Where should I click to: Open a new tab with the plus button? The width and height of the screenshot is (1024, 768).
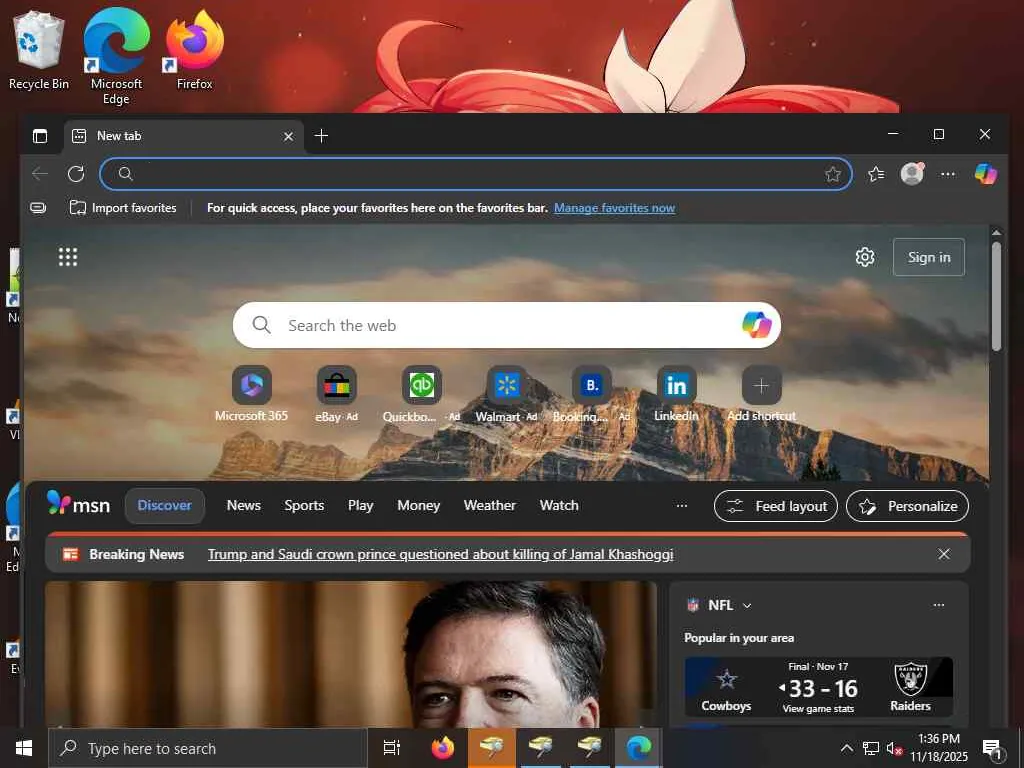(321, 136)
